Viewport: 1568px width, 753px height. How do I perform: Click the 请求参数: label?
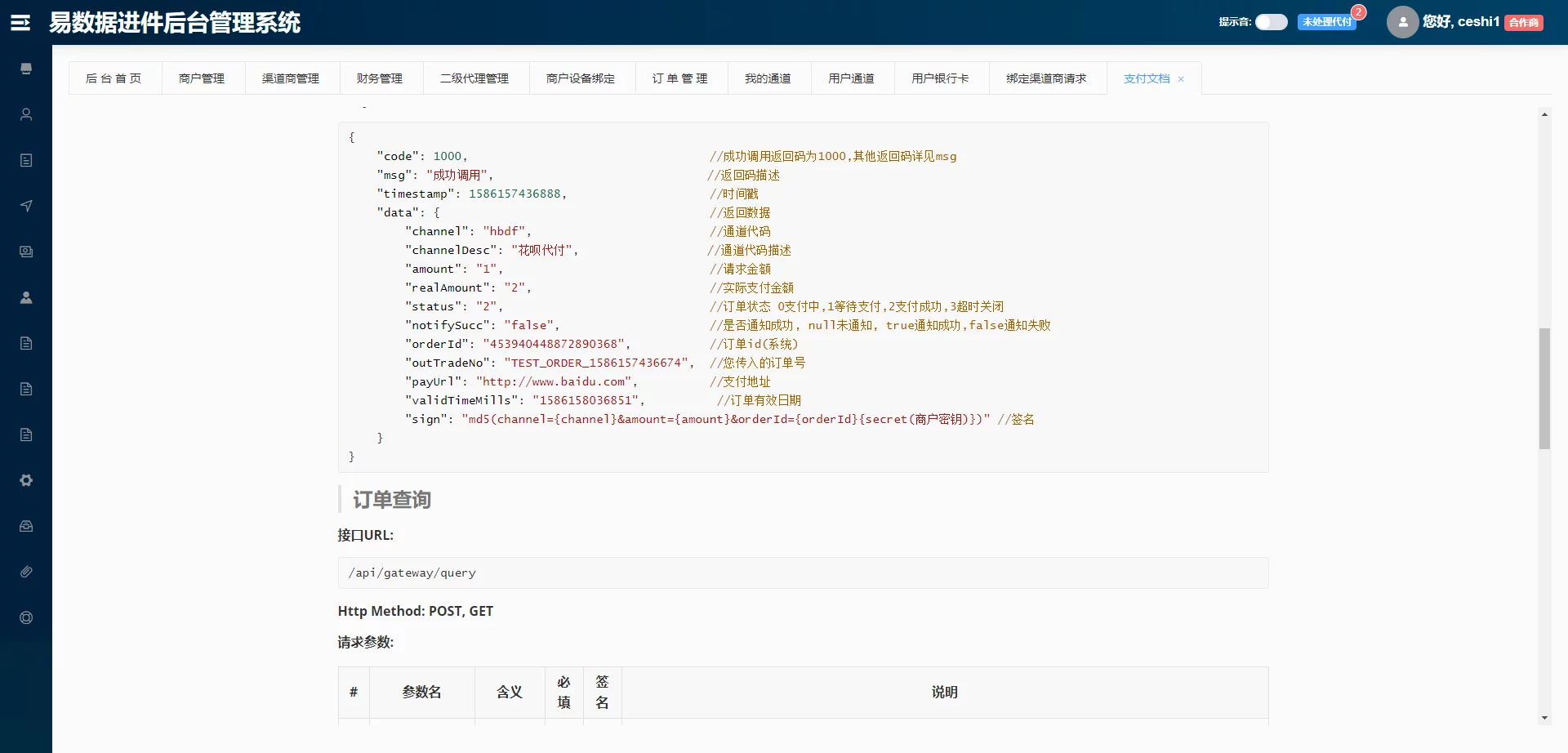click(x=366, y=643)
